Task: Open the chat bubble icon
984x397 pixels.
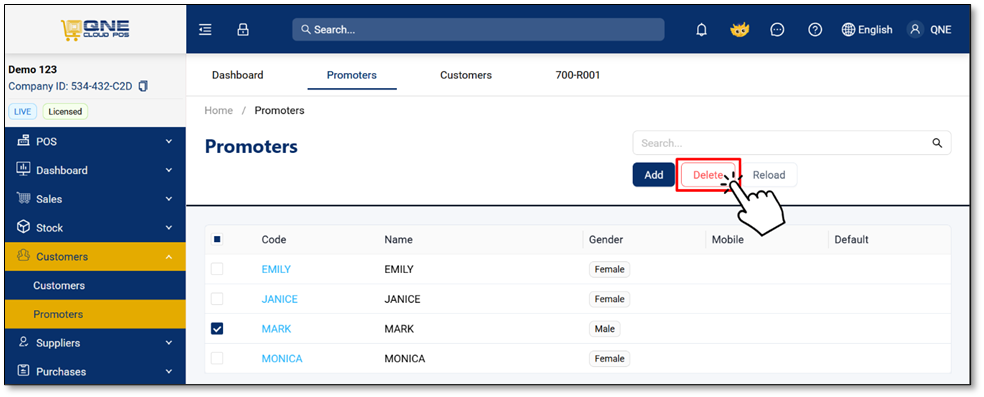Action: click(x=777, y=29)
